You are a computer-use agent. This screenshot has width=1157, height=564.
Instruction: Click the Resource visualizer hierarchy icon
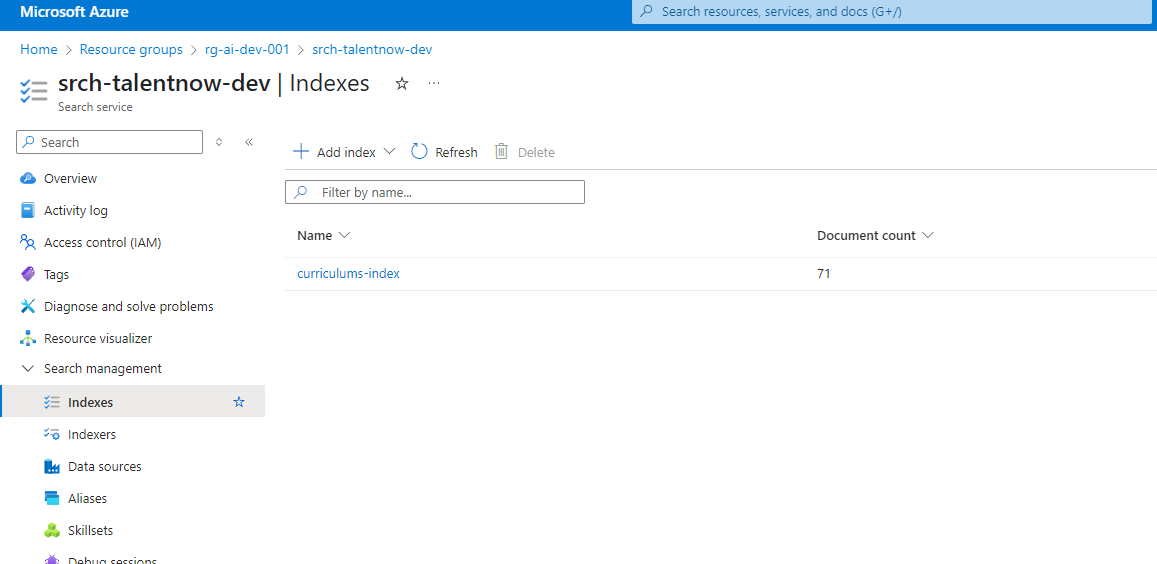coord(28,339)
